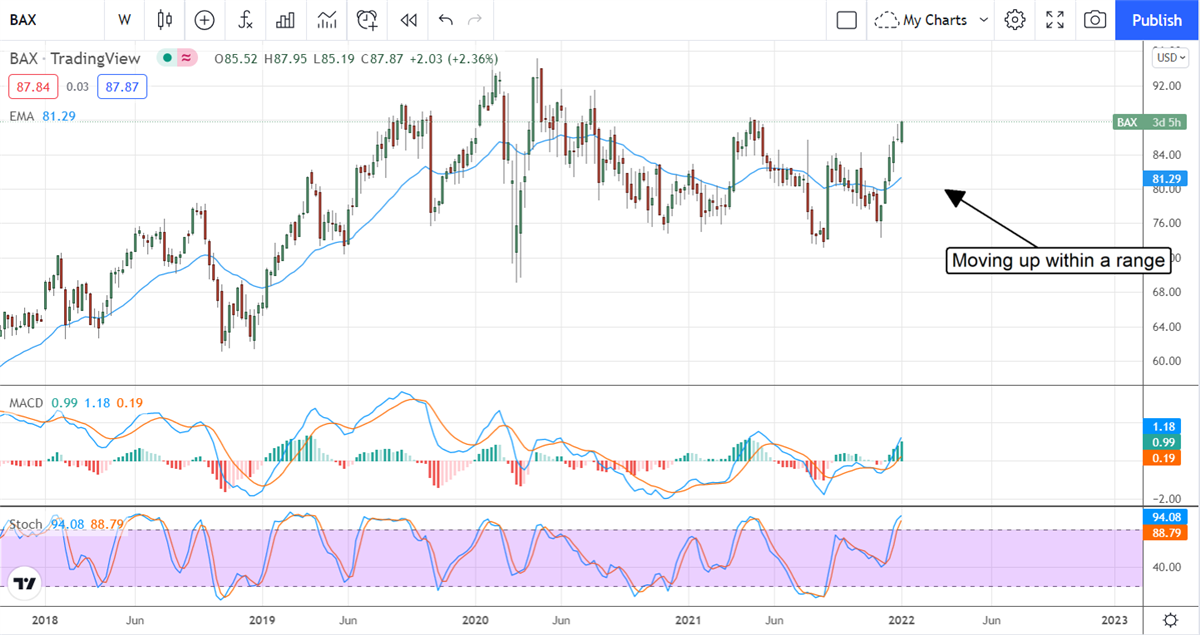Click the BAX symbol search field
This screenshot has height=635, width=1200.
click(x=50, y=20)
